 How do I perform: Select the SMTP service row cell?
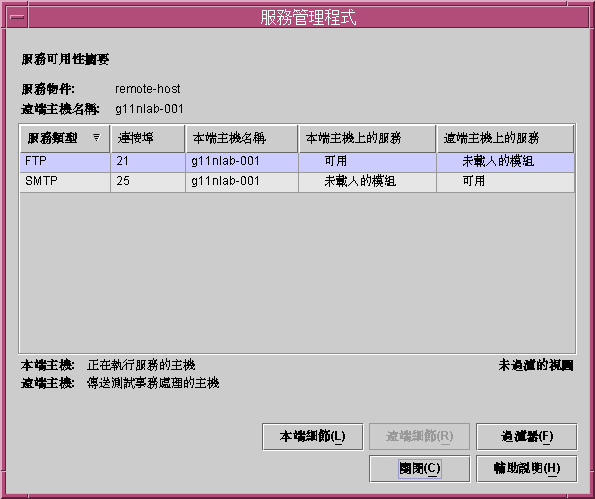tap(65, 182)
